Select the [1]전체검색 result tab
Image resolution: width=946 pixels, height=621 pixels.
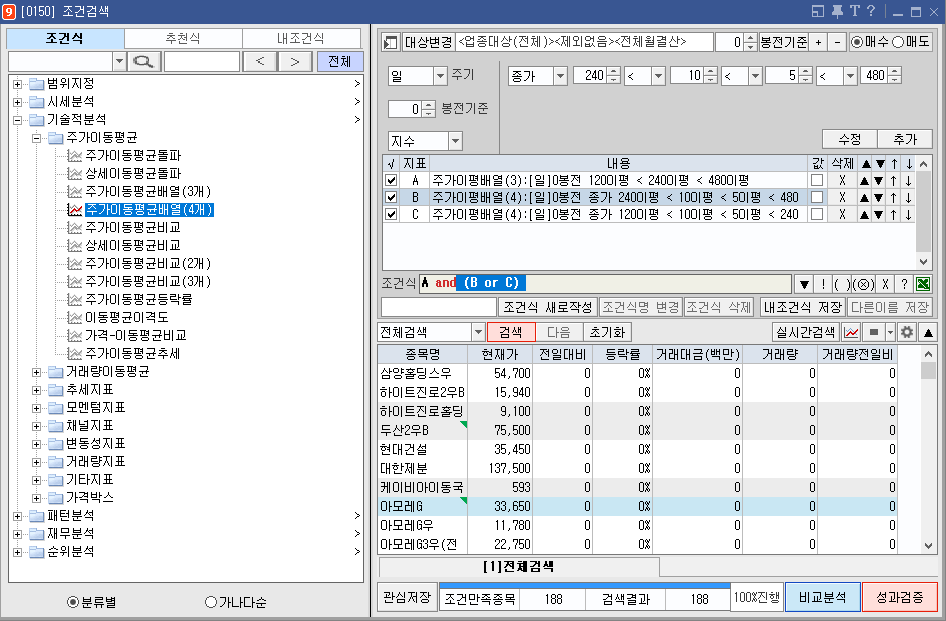519,567
